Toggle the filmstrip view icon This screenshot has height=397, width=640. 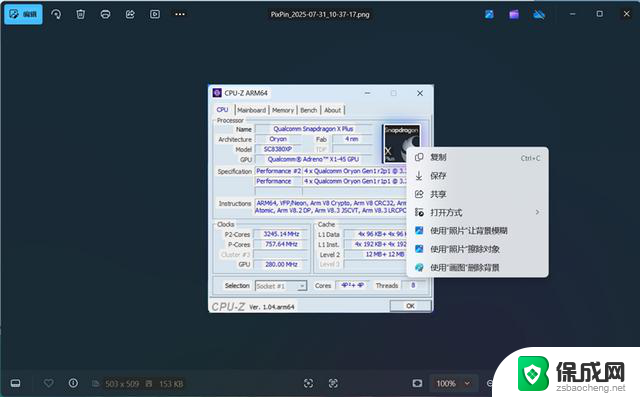[16, 383]
